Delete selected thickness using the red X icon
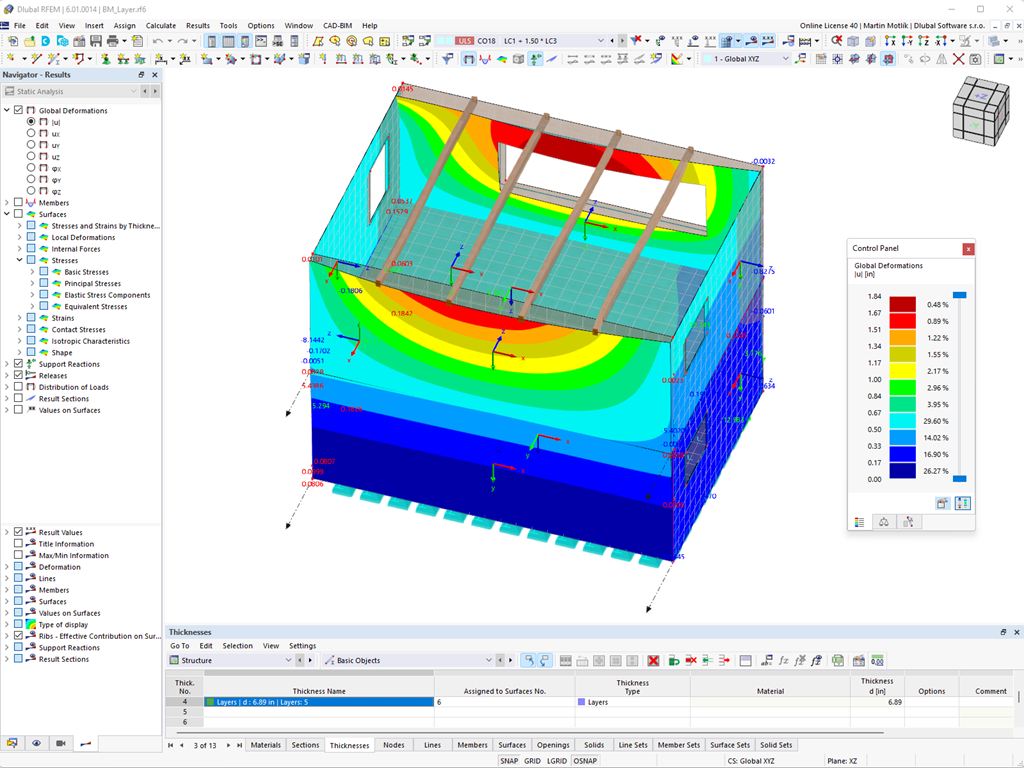The height and width of the screenshot is (768, 1024). pyautogui.click(x=653, y=660)
